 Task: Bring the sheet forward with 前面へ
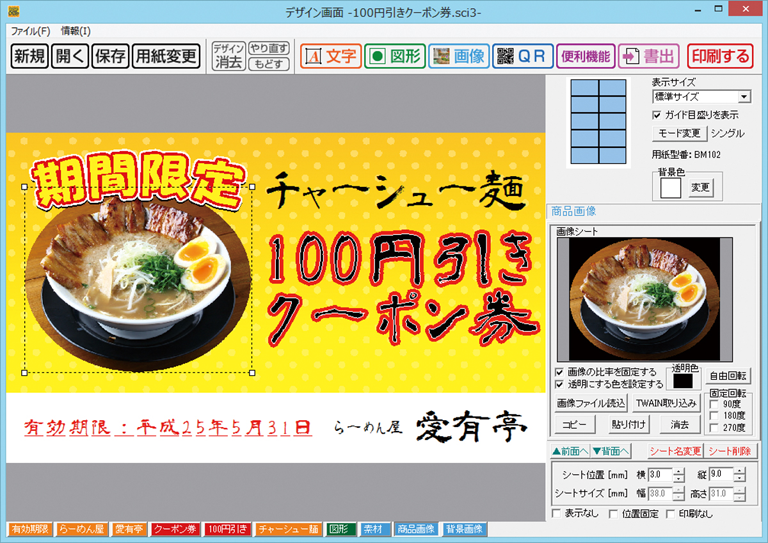570,451
